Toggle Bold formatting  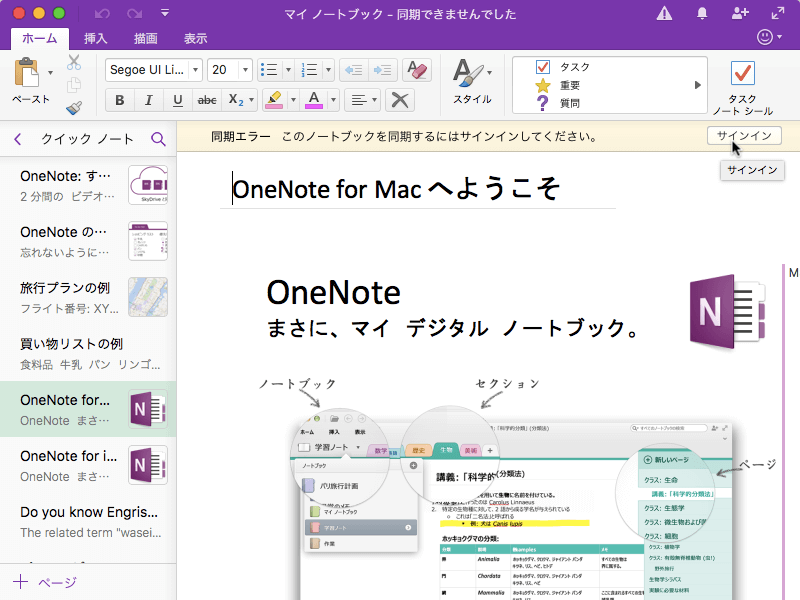tap(120, 100)
